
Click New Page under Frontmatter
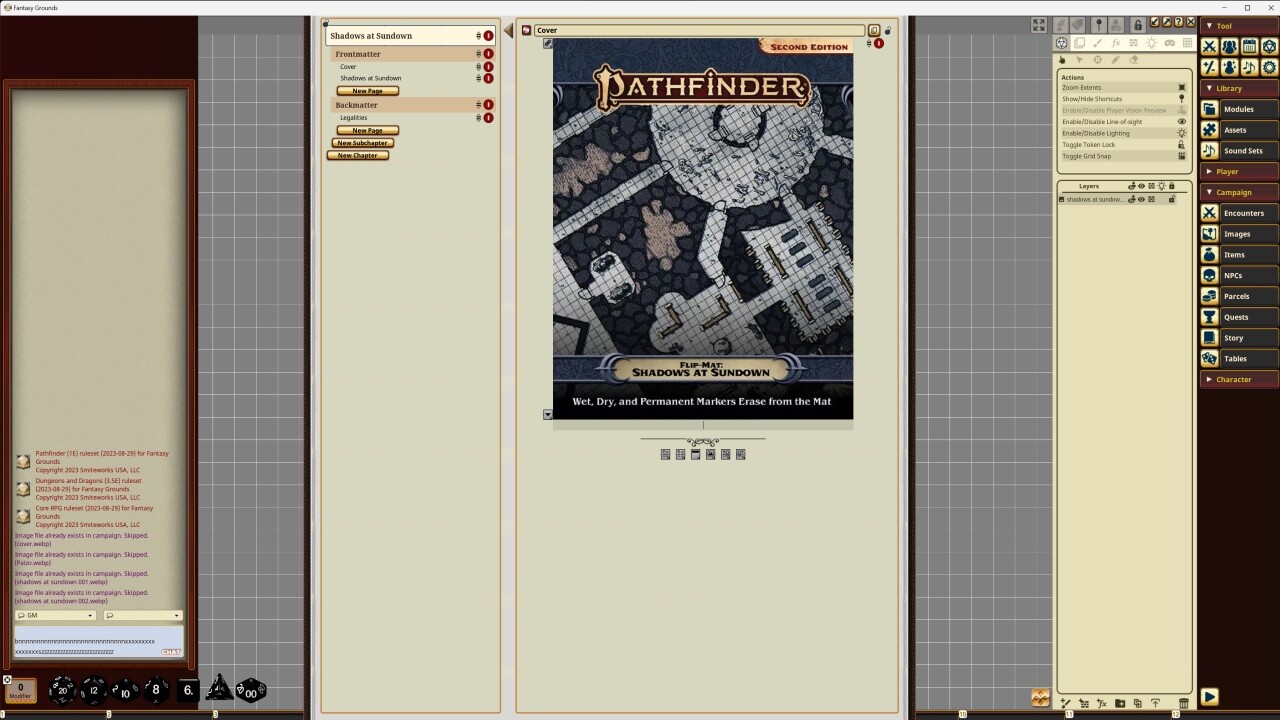tap(367, 90)
